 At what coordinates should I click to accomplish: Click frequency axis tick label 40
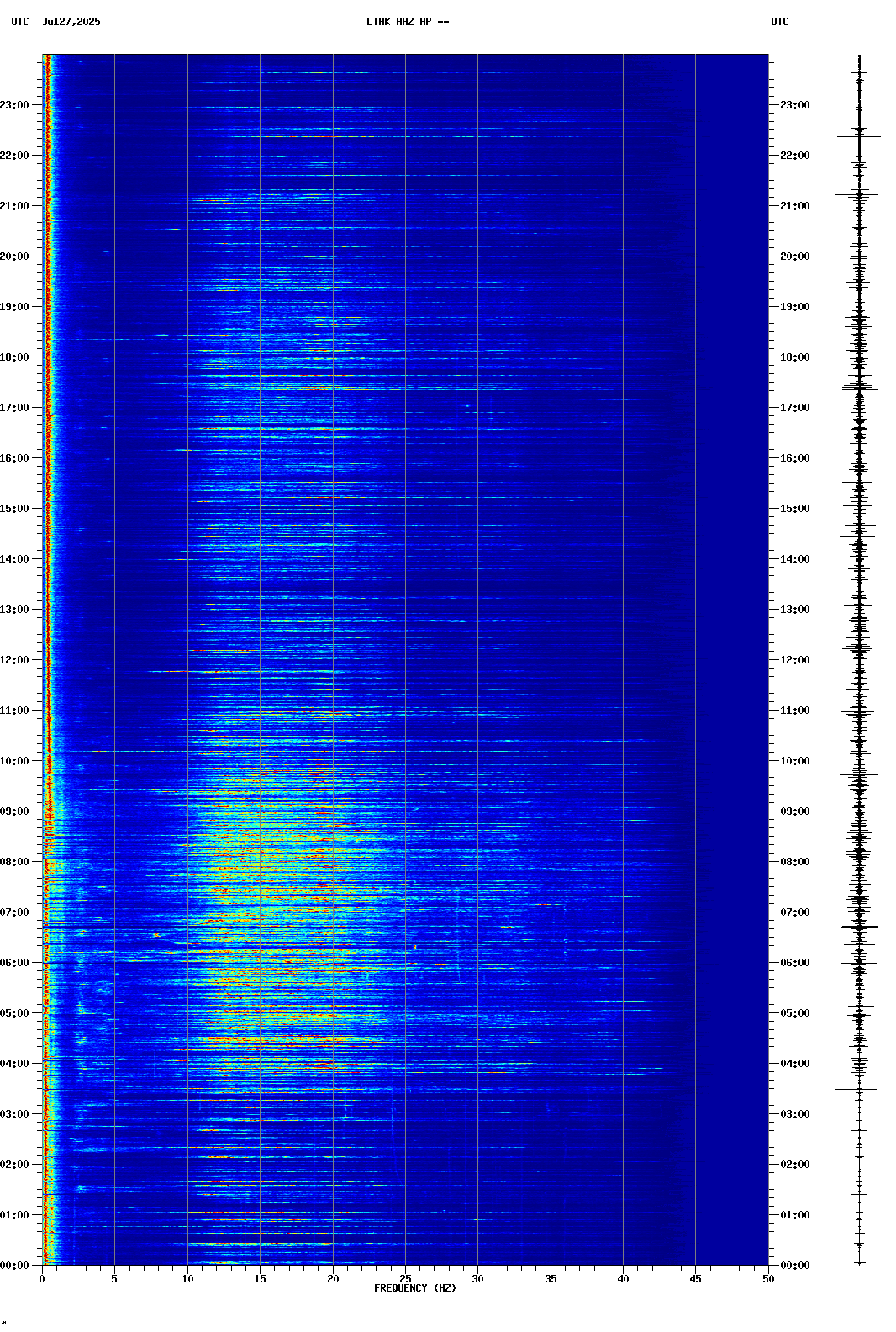623,1279
